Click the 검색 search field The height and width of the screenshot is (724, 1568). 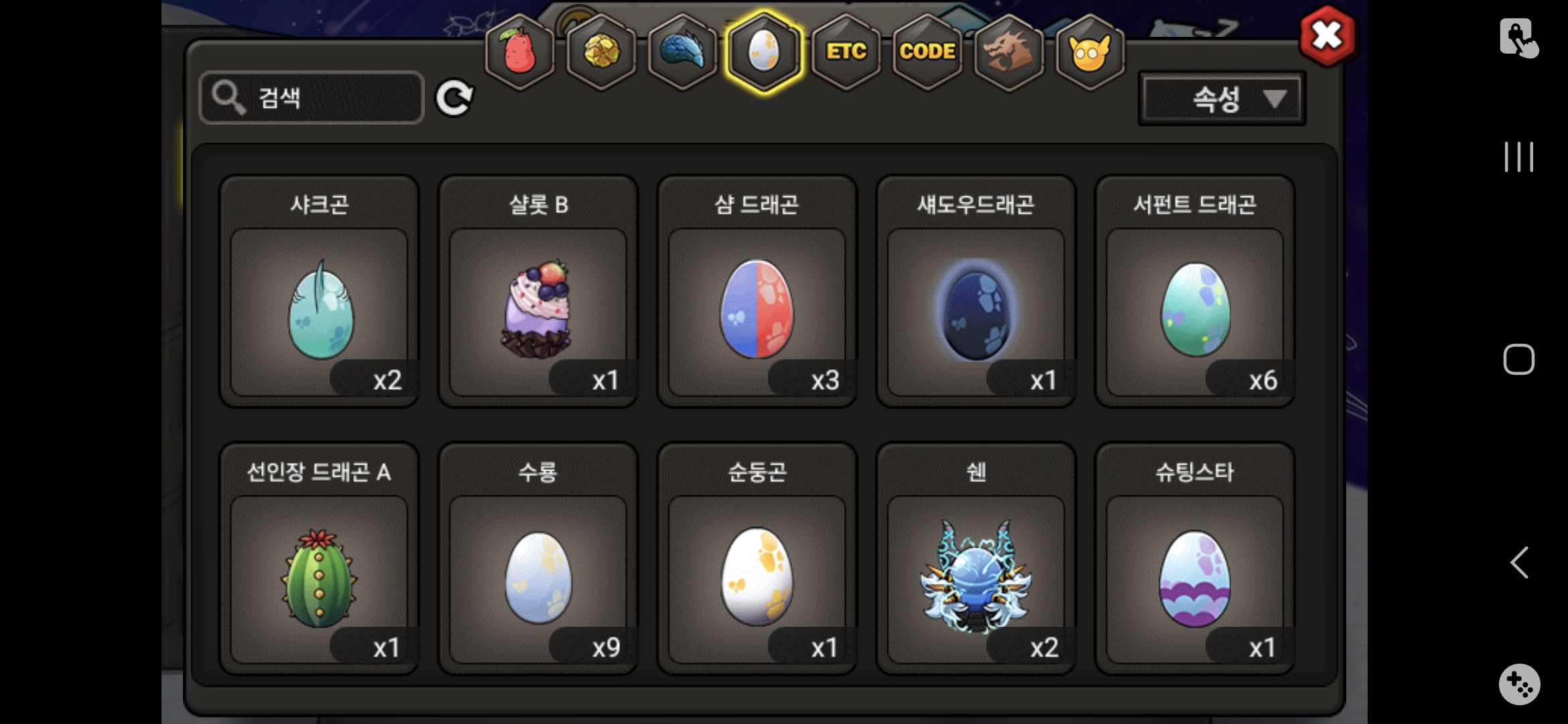(x=312, y=98)
